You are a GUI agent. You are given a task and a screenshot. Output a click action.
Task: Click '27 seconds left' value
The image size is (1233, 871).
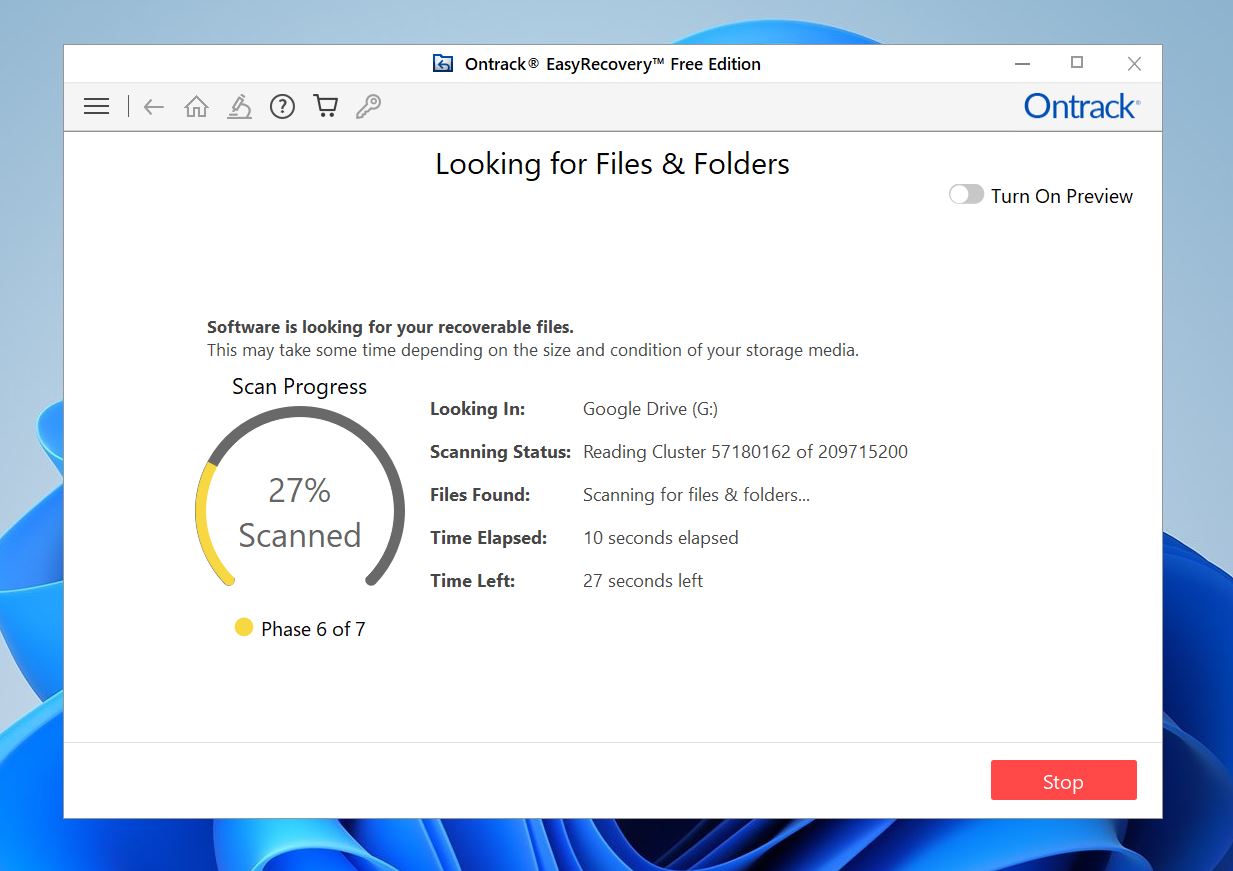pos(643,580)
